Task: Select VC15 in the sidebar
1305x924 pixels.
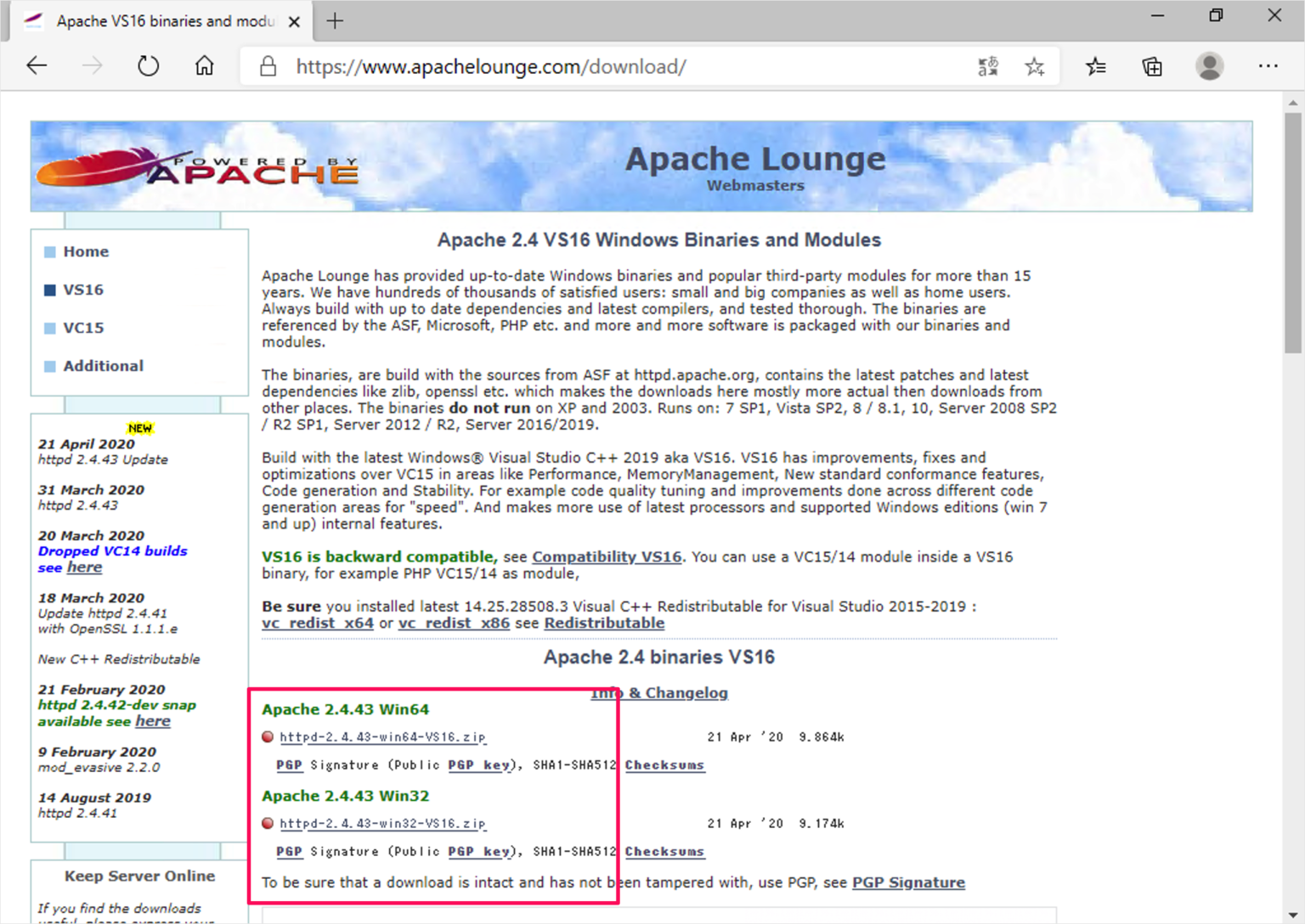Action: pyautogui.click(x=83, y=328)
